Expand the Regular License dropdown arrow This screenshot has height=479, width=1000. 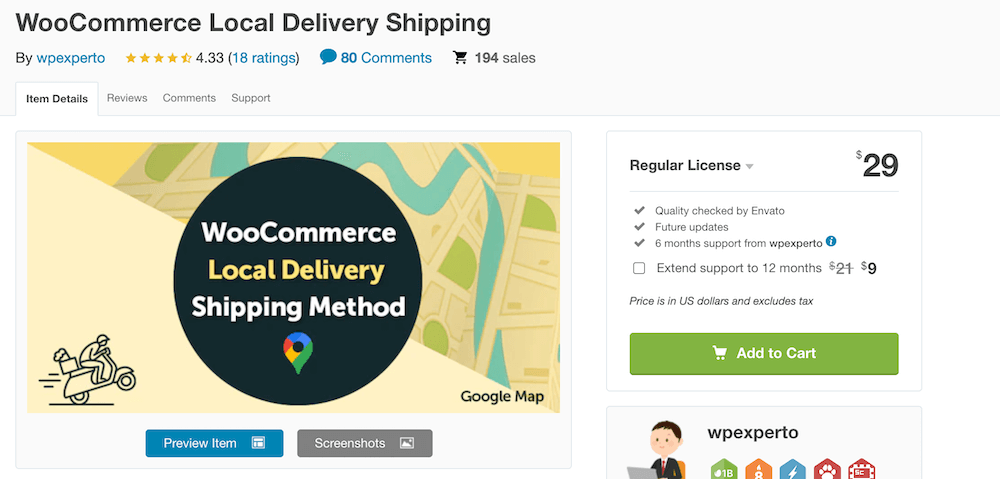(749, 166)
